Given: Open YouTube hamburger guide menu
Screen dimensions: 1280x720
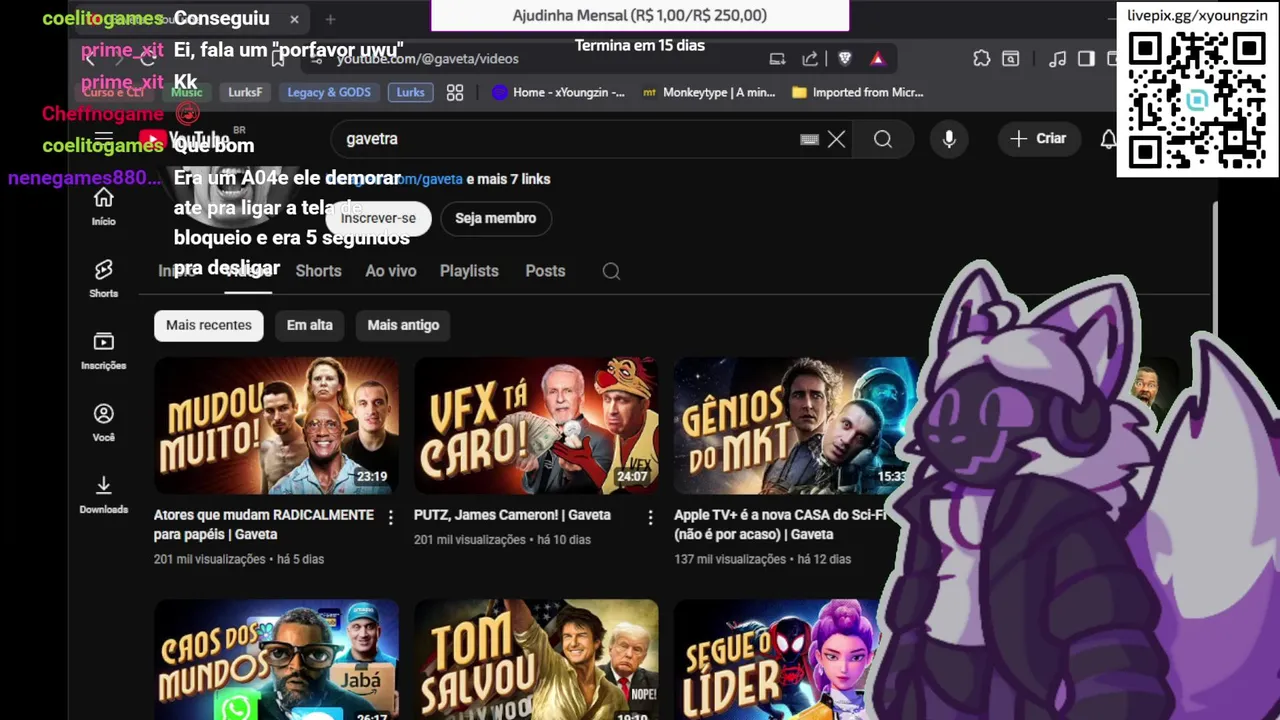Looking at the screenshot, I should point(104,138).
